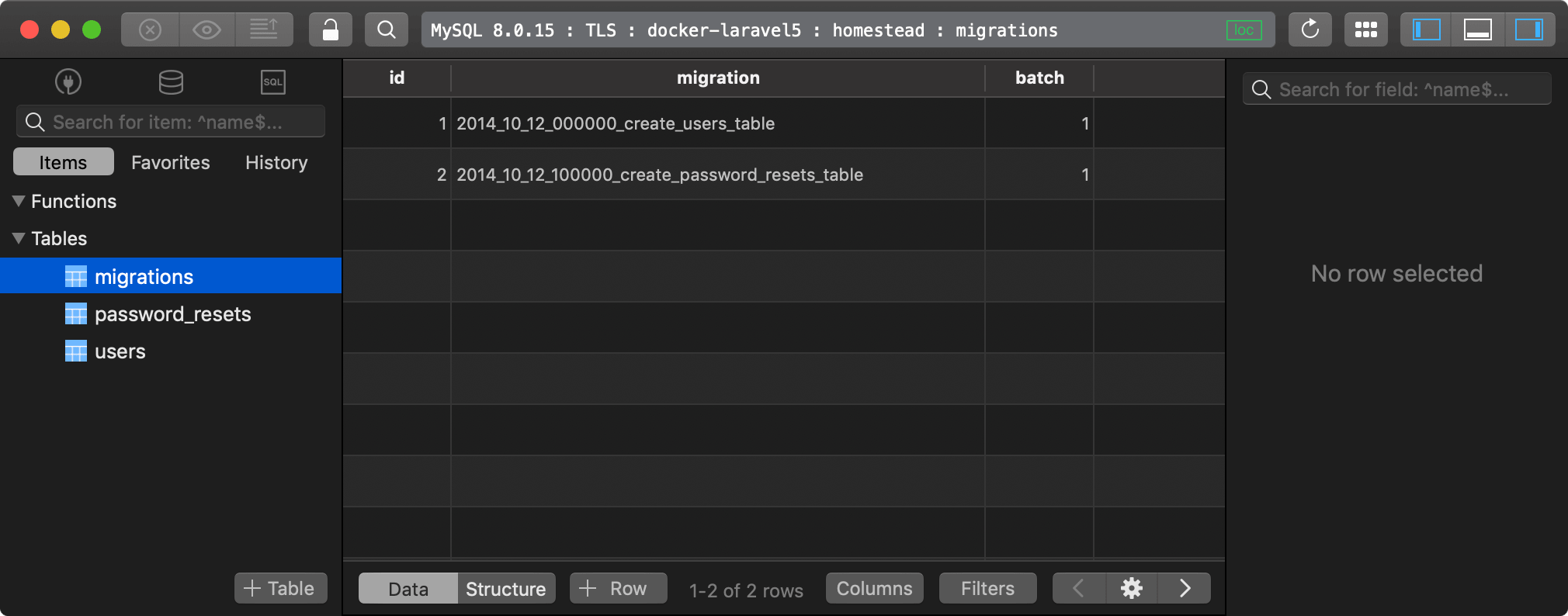
Task: Click the Columns button
Action: (x=875, y=588)
